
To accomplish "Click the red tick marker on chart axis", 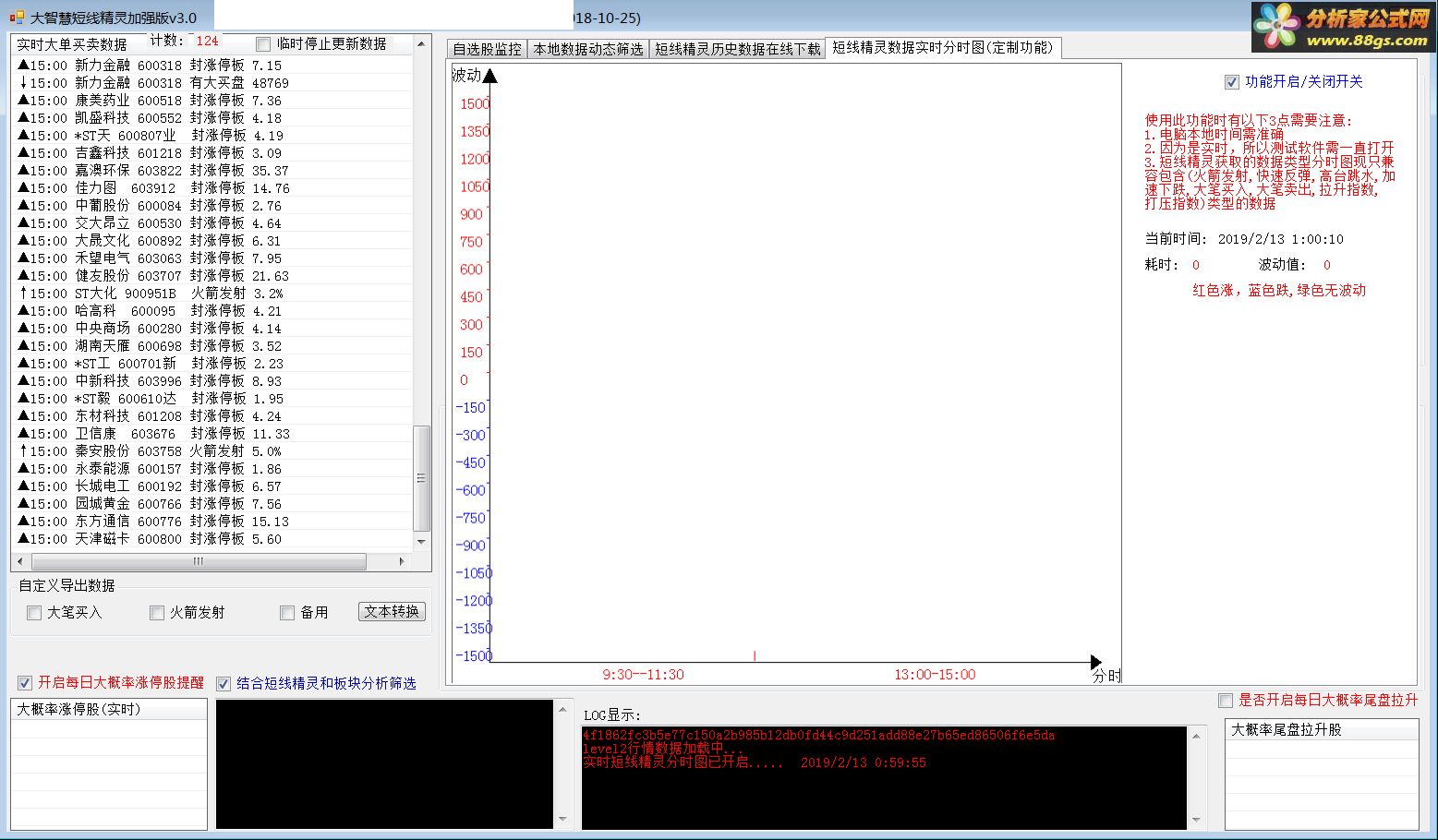I will [x=755, y=655].
